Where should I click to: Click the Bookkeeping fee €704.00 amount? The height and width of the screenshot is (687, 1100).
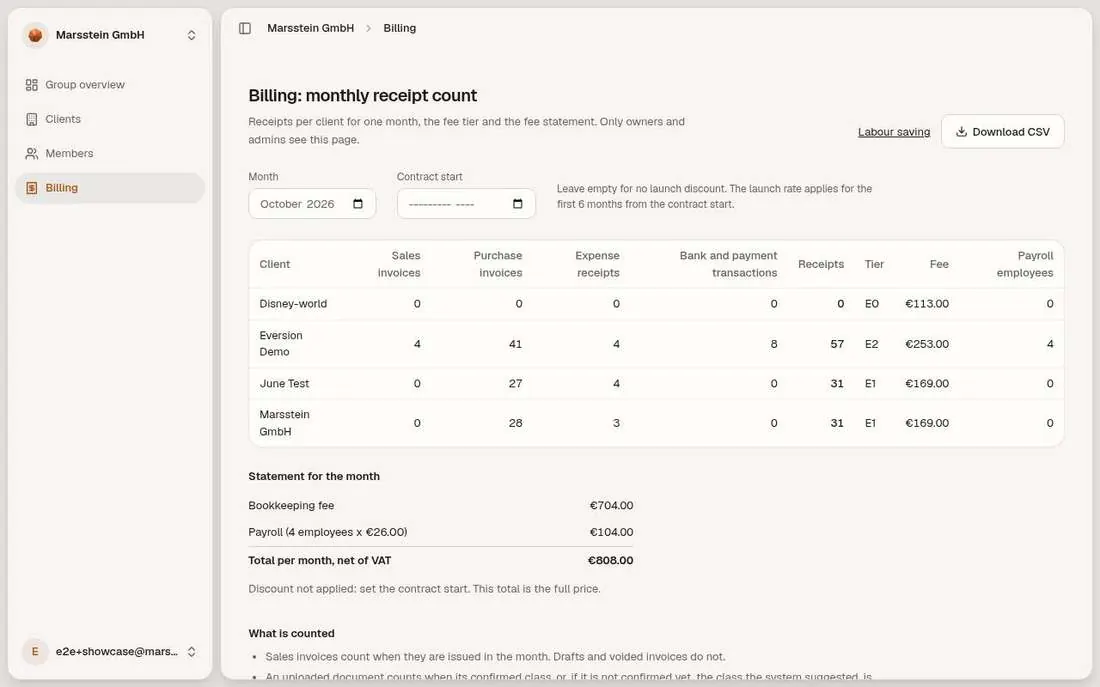(x=611, y=505)
